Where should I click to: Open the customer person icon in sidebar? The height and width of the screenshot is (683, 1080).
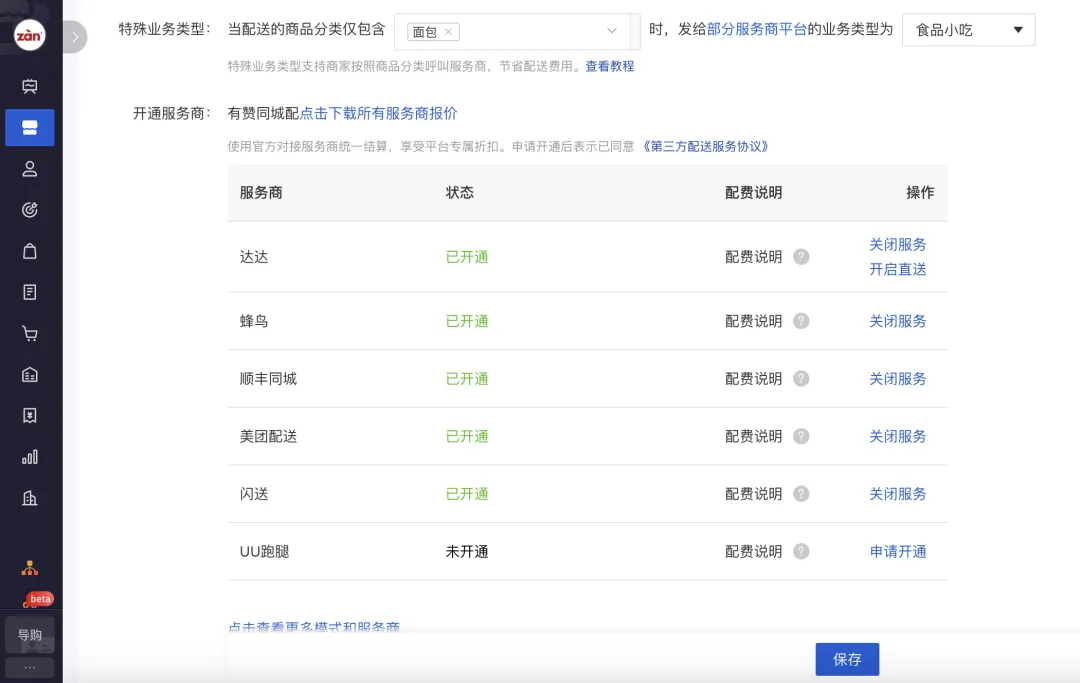pyautogui.click(x=30, y=169)
